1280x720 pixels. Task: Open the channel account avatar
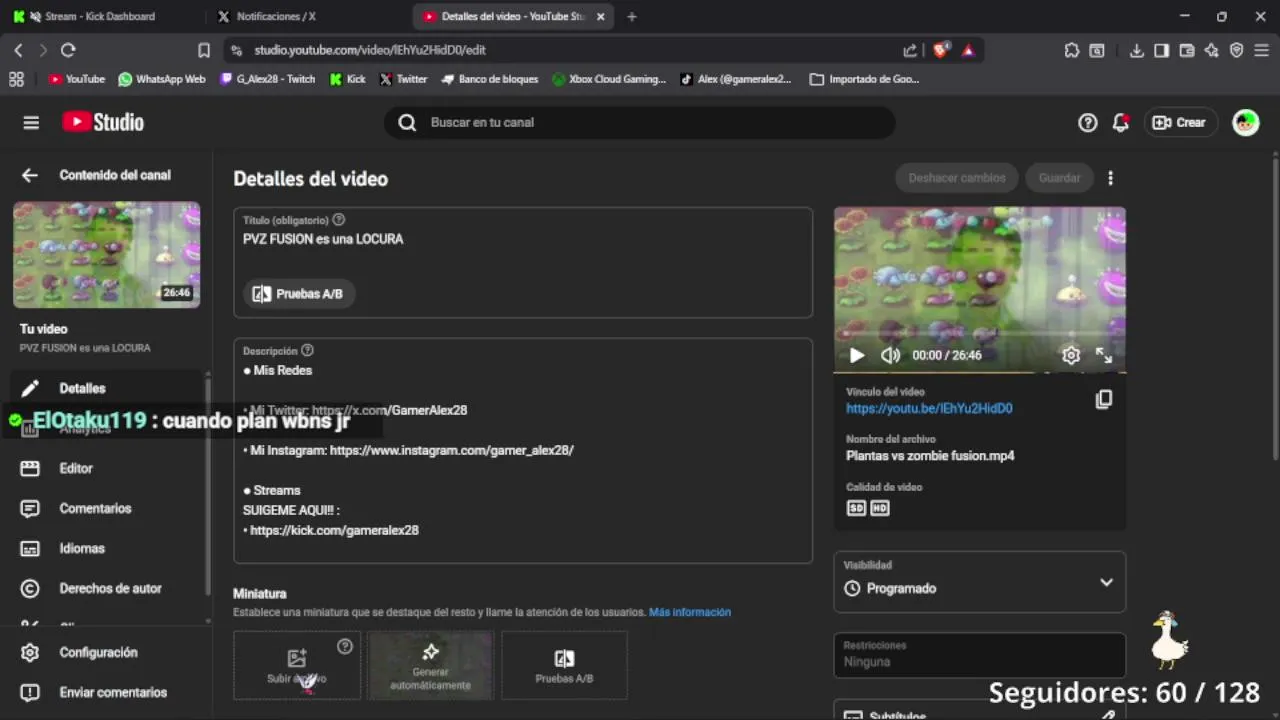1246,122
